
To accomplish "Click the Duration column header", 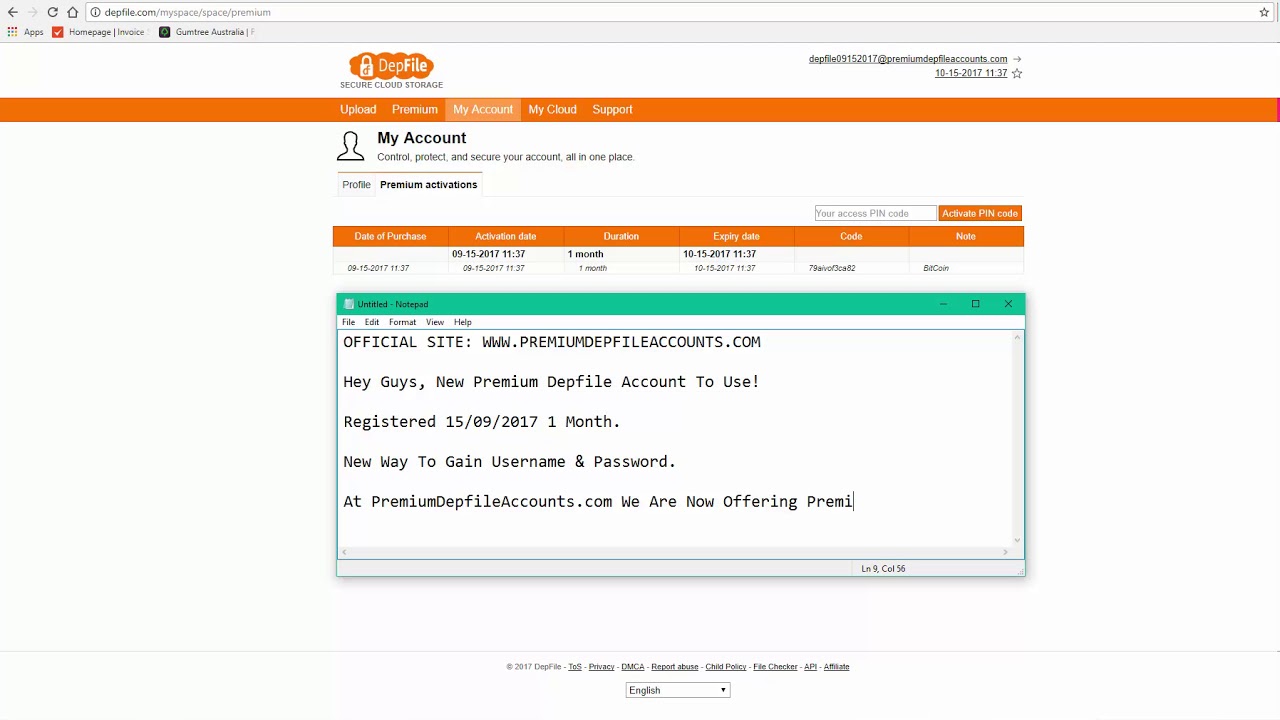I will pyautogui.click(x=621, y=236).
